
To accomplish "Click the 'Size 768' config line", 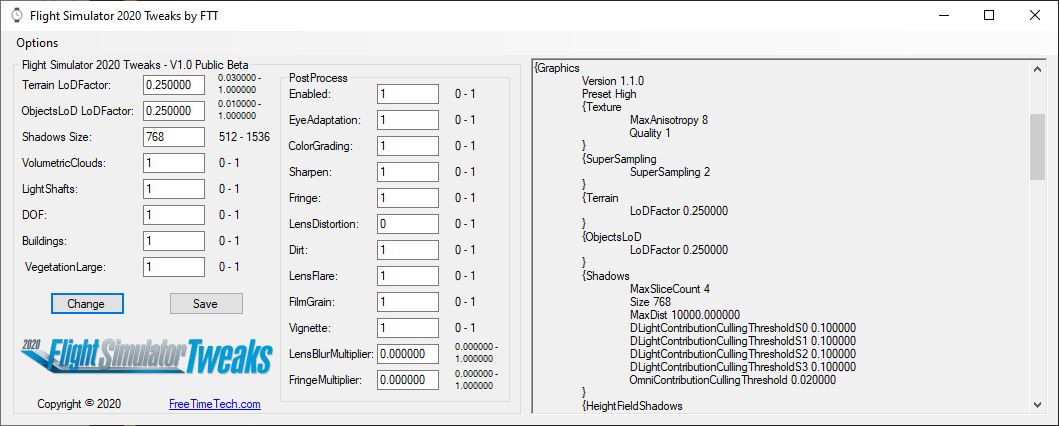I will pos(650,302).
